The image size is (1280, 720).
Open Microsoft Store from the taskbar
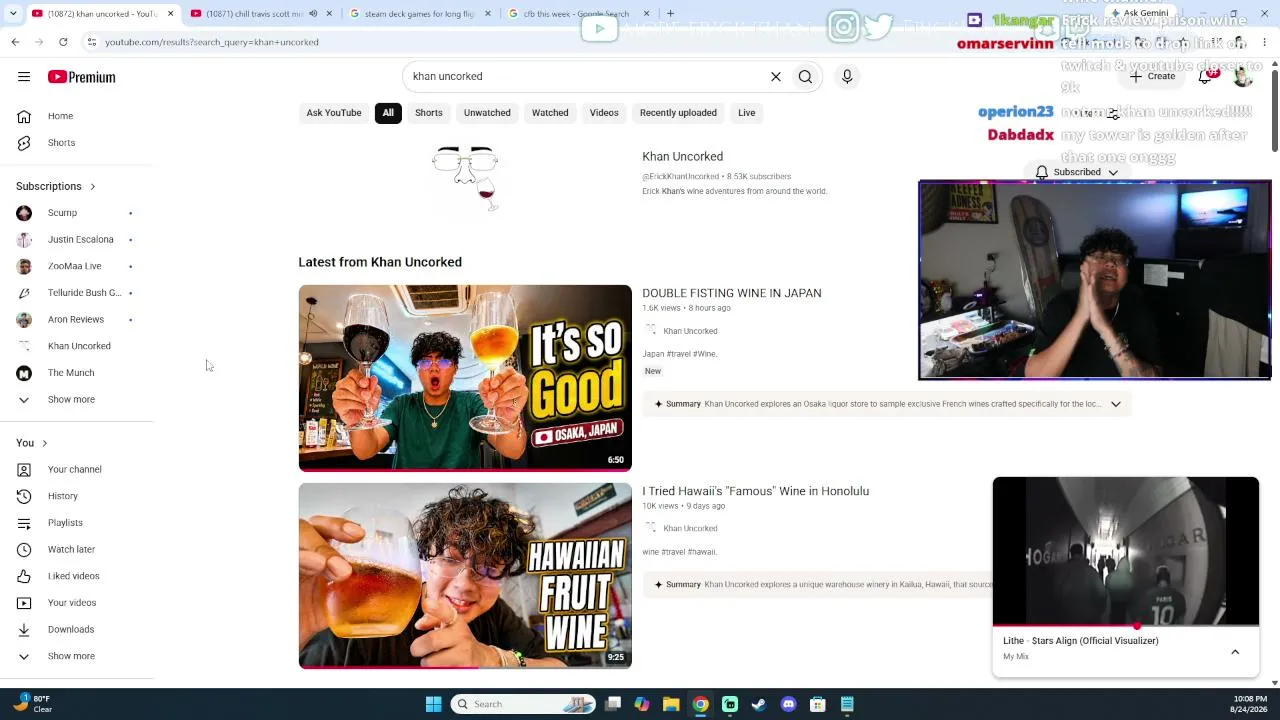[817, 704]
